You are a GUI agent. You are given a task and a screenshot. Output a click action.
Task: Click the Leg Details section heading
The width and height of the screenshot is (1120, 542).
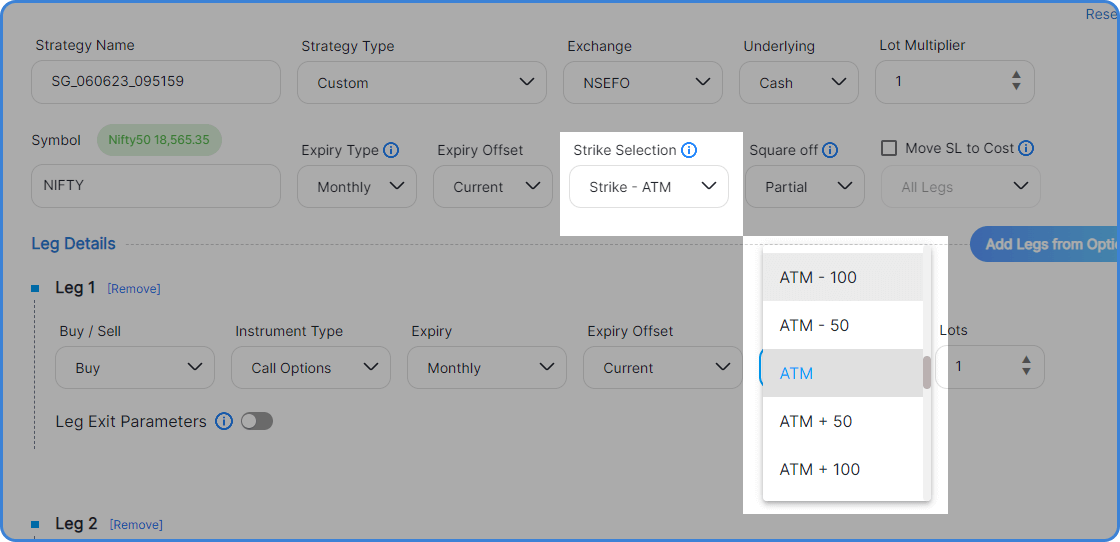(x=74, y=244)
